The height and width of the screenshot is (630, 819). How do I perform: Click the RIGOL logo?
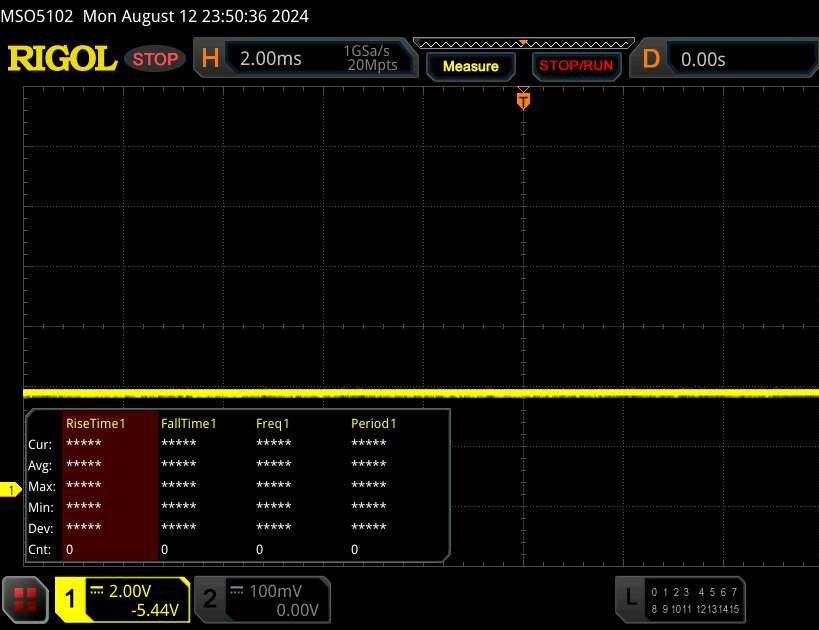(x=62, y=59)
